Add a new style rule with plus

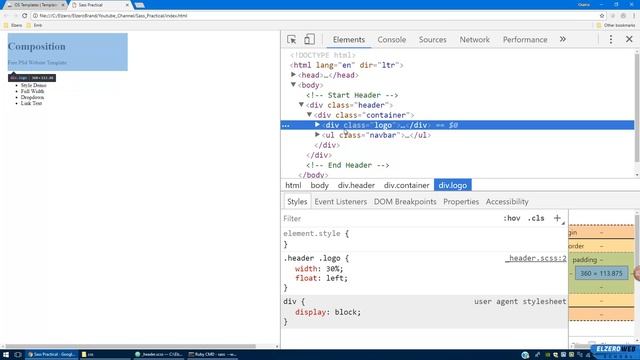click(x=557, y=218)
